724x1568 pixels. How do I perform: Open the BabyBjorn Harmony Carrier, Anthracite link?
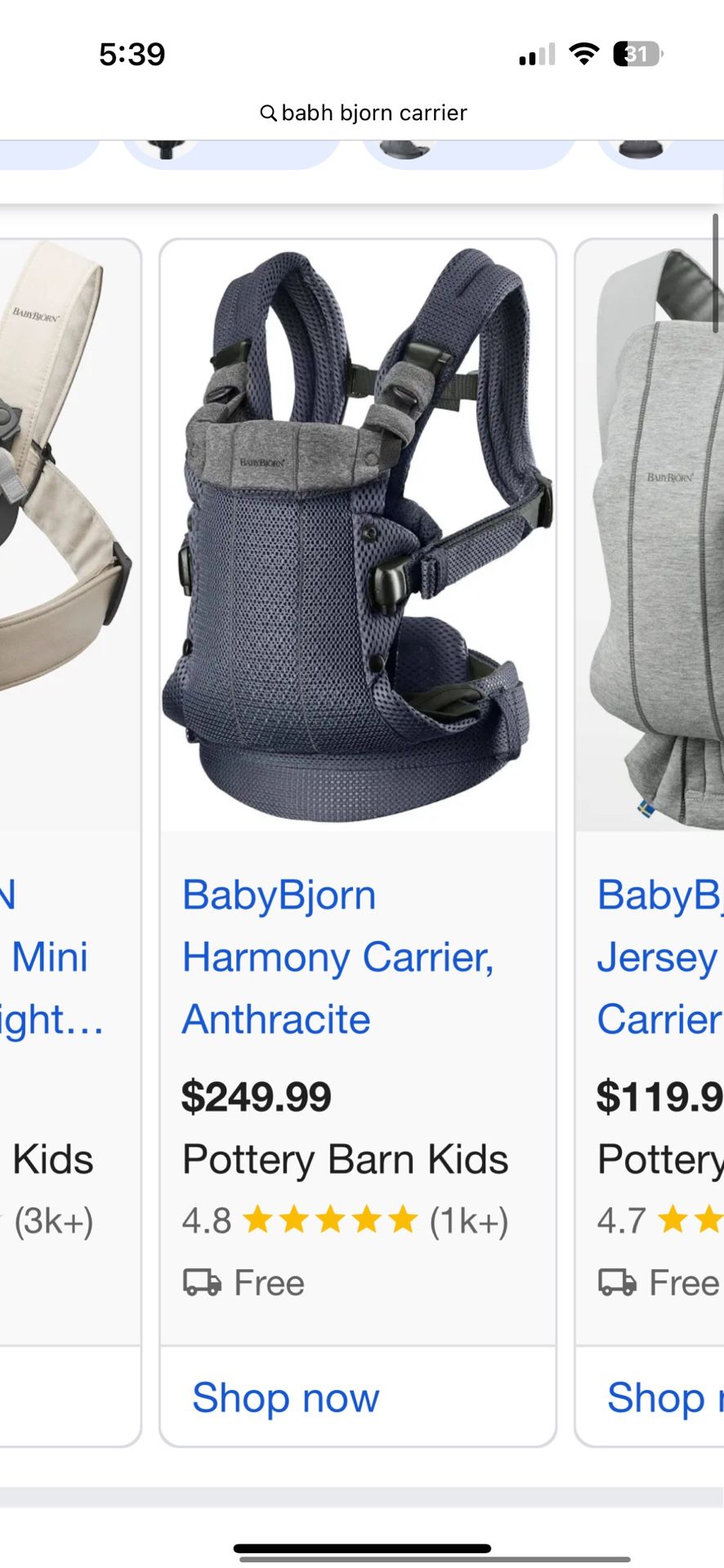337,956
